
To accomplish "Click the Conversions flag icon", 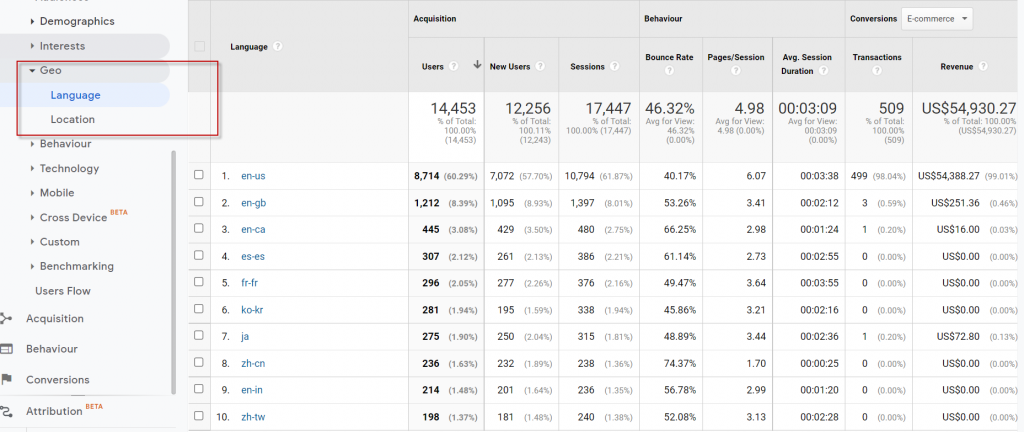I will pyautogui.click(x=7, y=380).
